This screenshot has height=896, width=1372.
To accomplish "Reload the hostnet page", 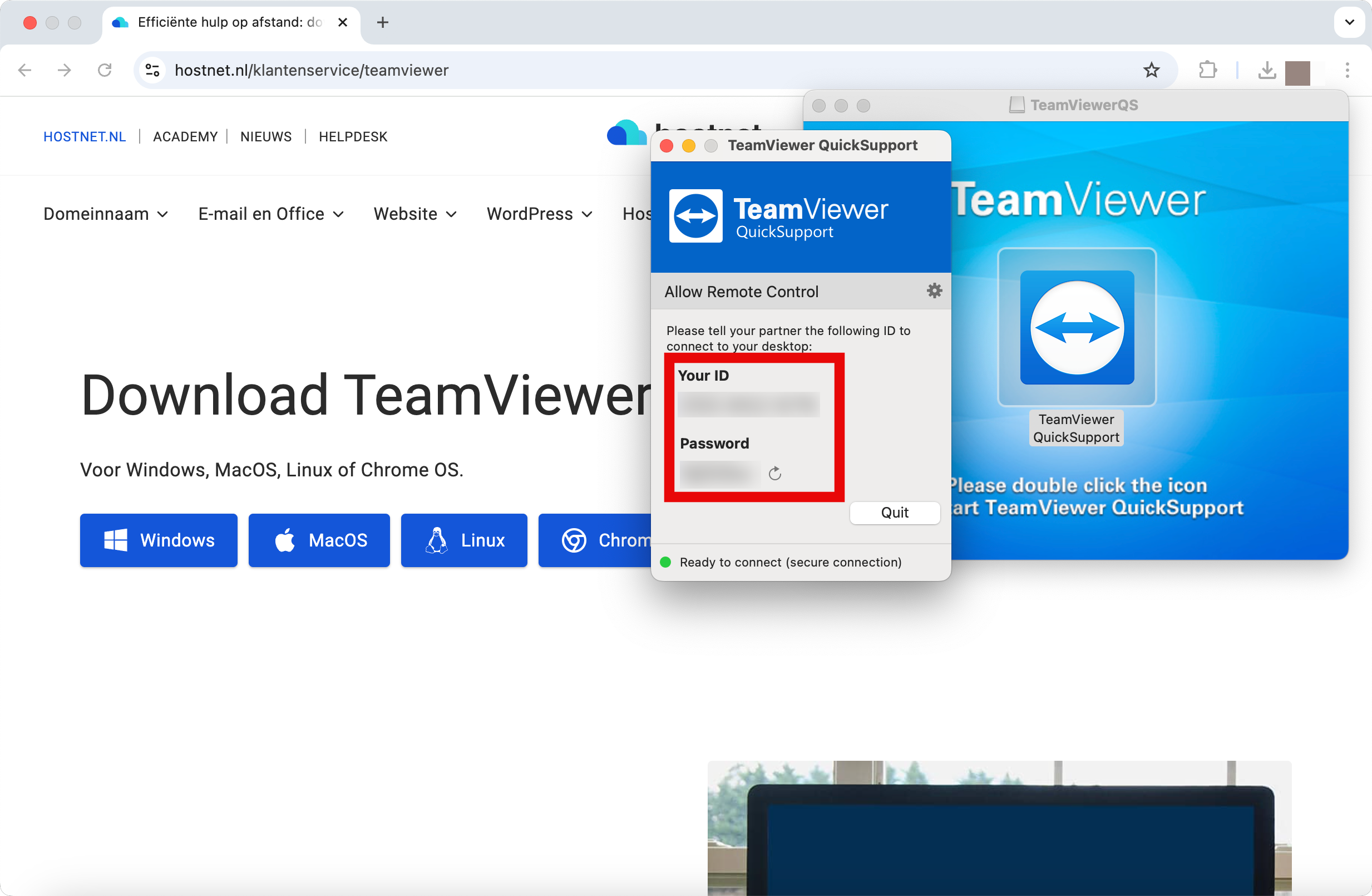I will click(x=105, y=70).
